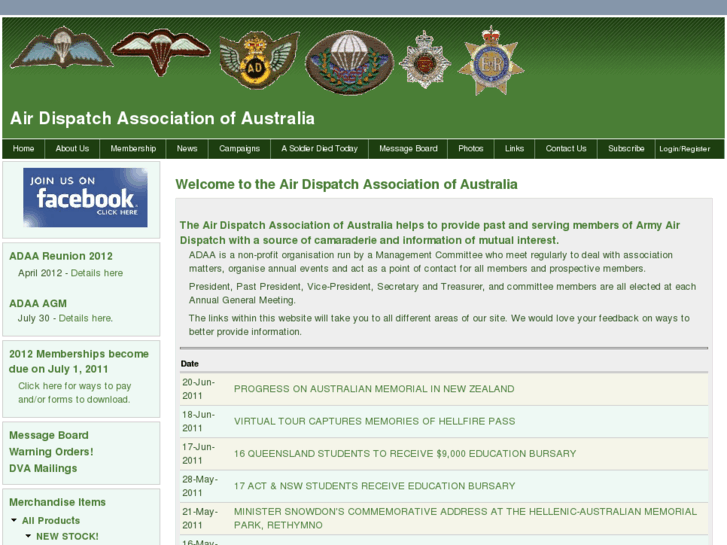Open the Merchandise Items heading
727x545 pixels.
coord(57,502)
